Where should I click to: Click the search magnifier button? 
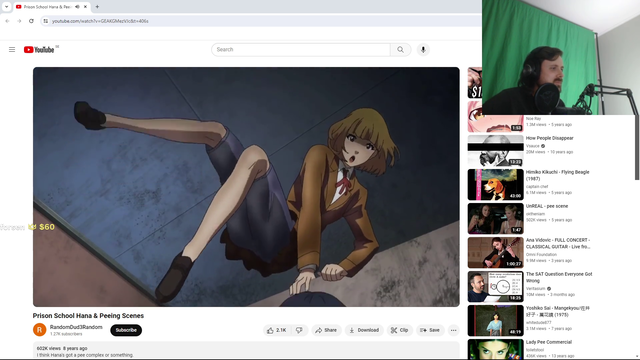400,49
